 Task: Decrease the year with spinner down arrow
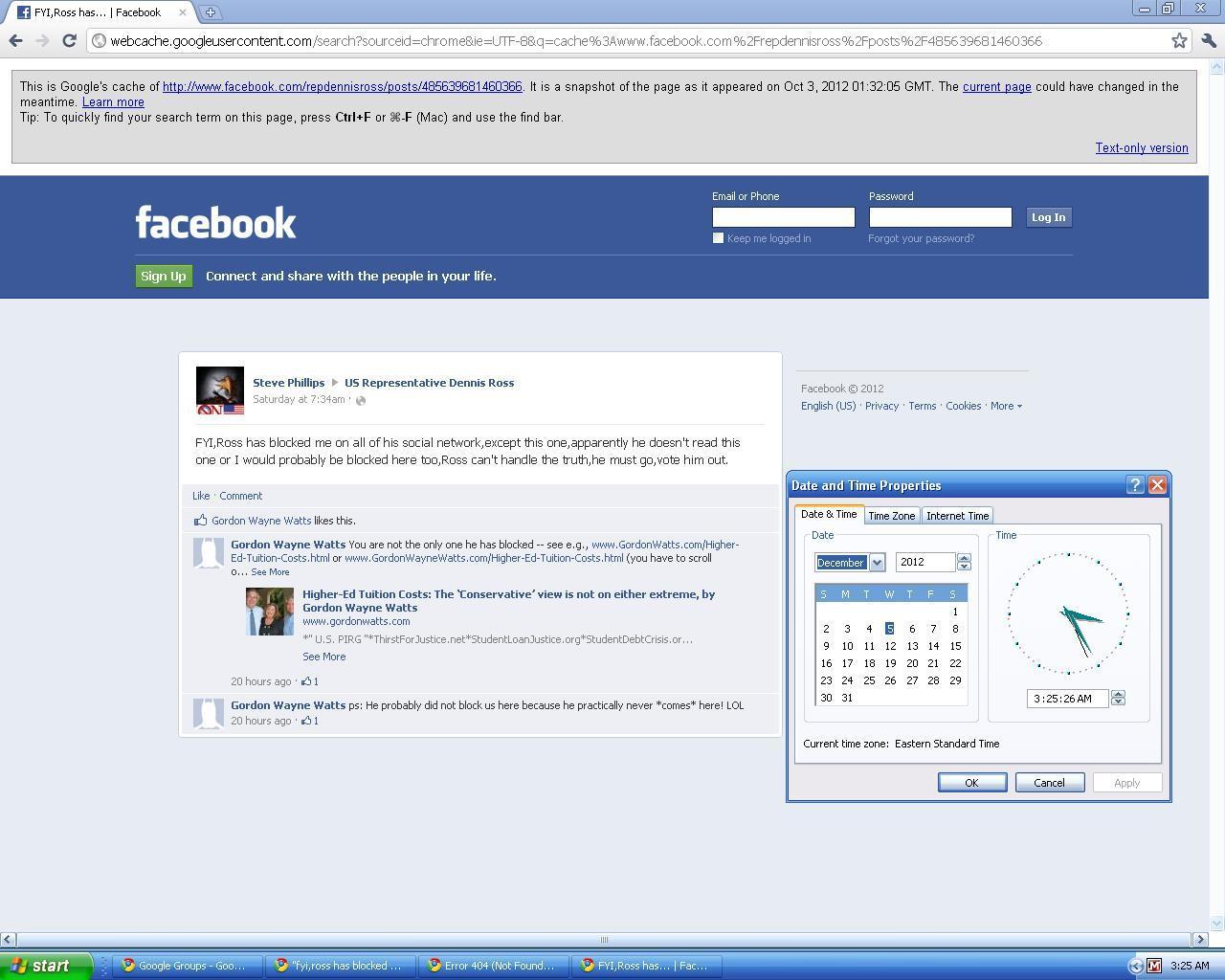coord(964,567)
